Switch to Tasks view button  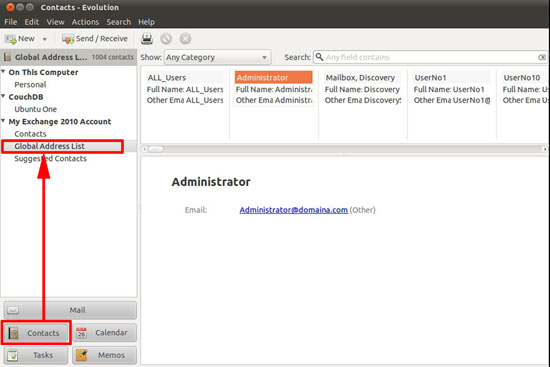36,355
